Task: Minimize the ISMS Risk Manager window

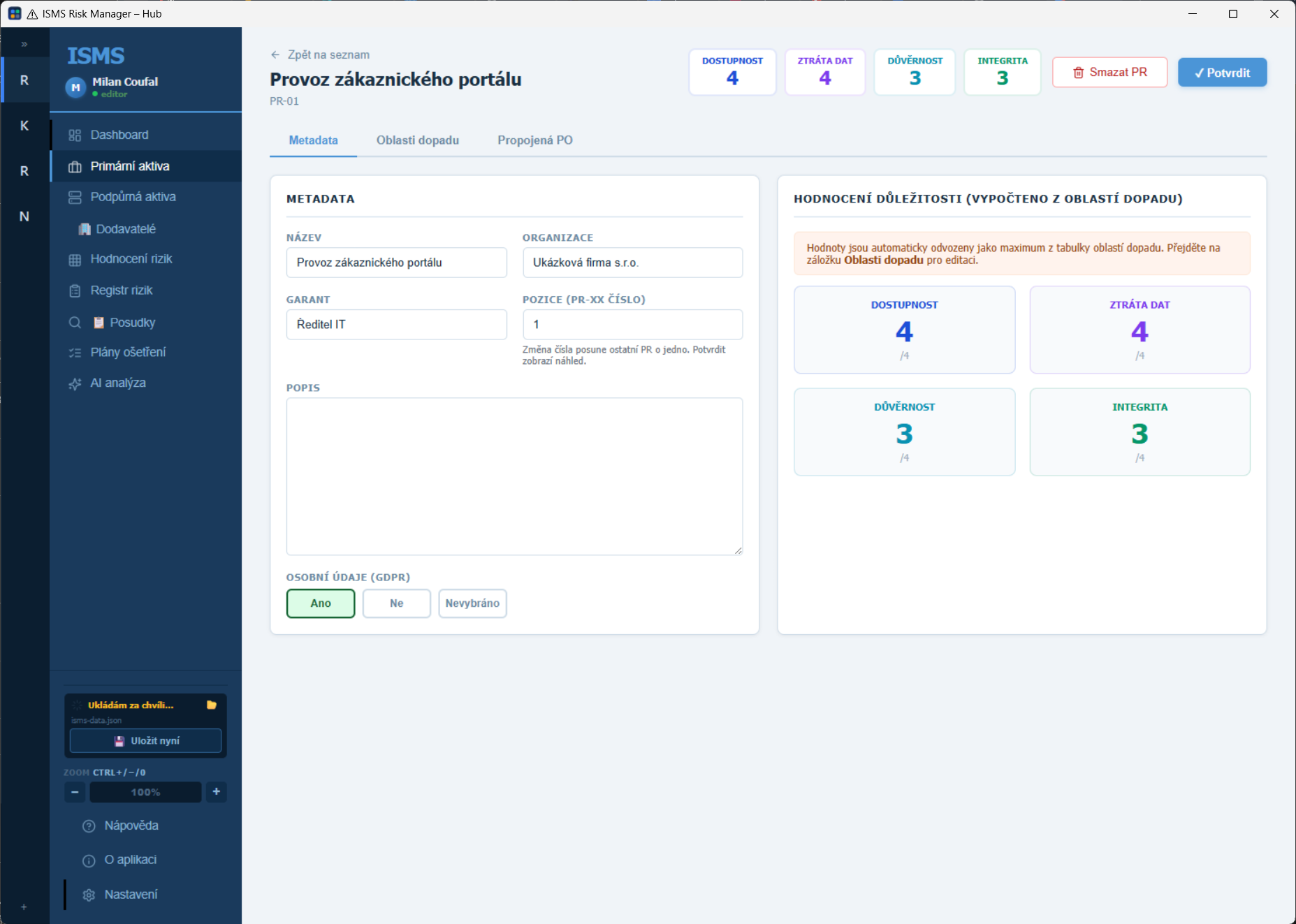Action: pyautogui.click(x=1193, y=14)
